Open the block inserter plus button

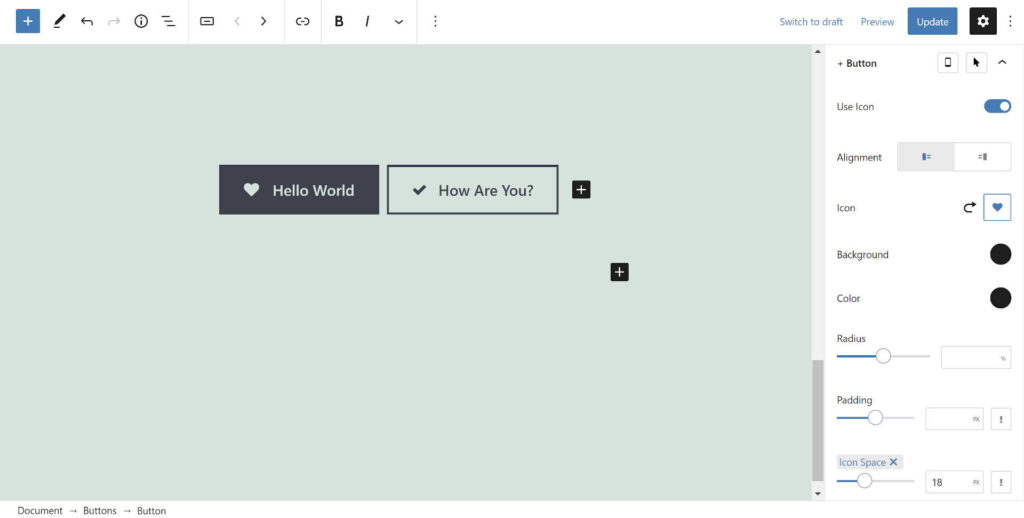27,21
